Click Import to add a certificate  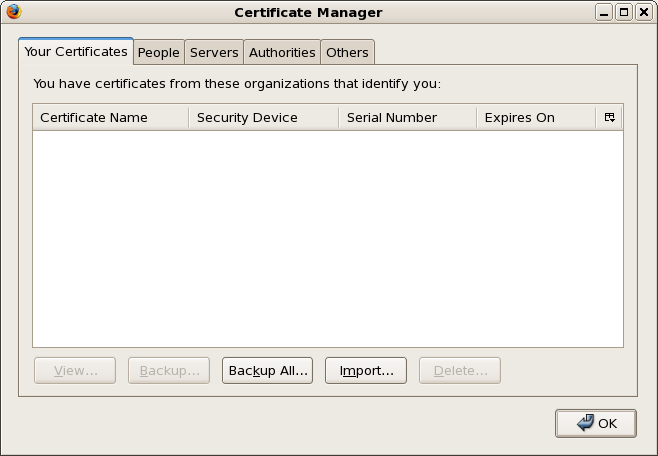[366, 371]
